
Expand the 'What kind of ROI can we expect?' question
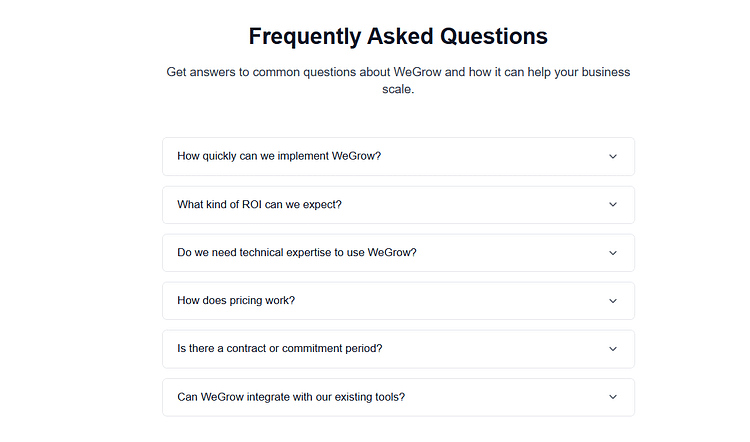click(259, 204)
